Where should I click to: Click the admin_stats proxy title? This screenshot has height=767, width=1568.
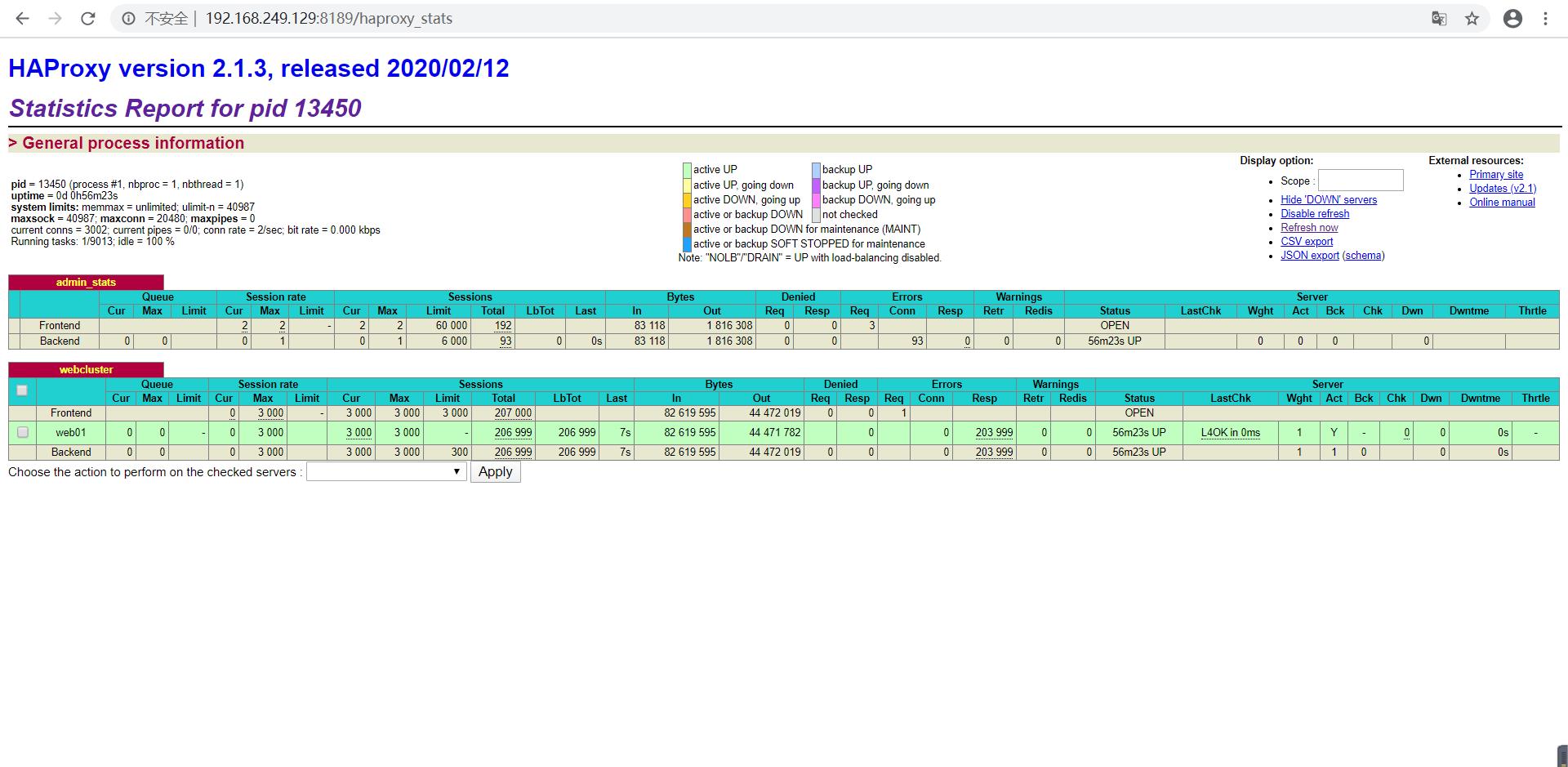tap(86, 283)
